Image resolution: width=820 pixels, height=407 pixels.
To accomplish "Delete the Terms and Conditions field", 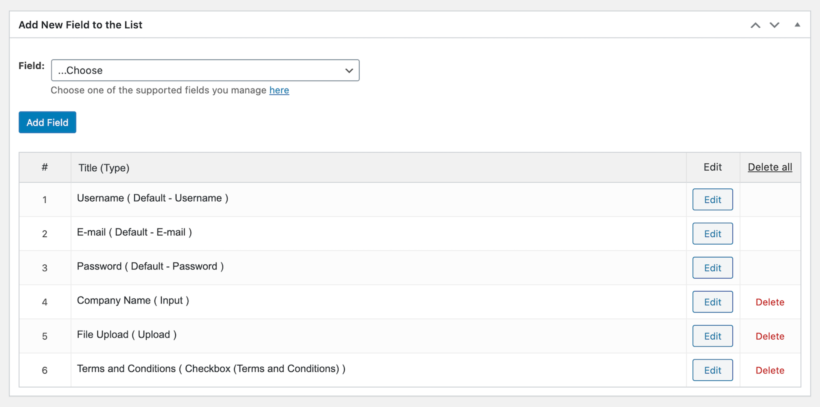I will (770, 370).
